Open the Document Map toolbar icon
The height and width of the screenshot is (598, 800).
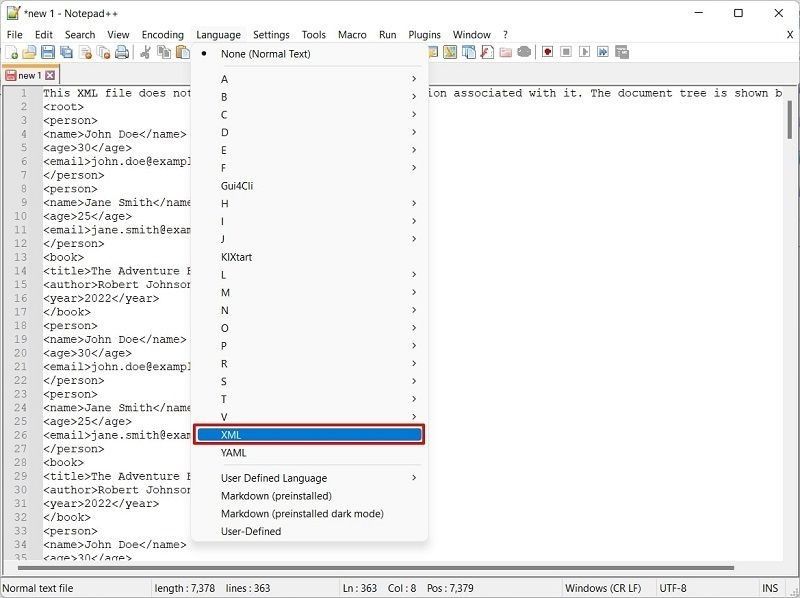tap(450, 52)
